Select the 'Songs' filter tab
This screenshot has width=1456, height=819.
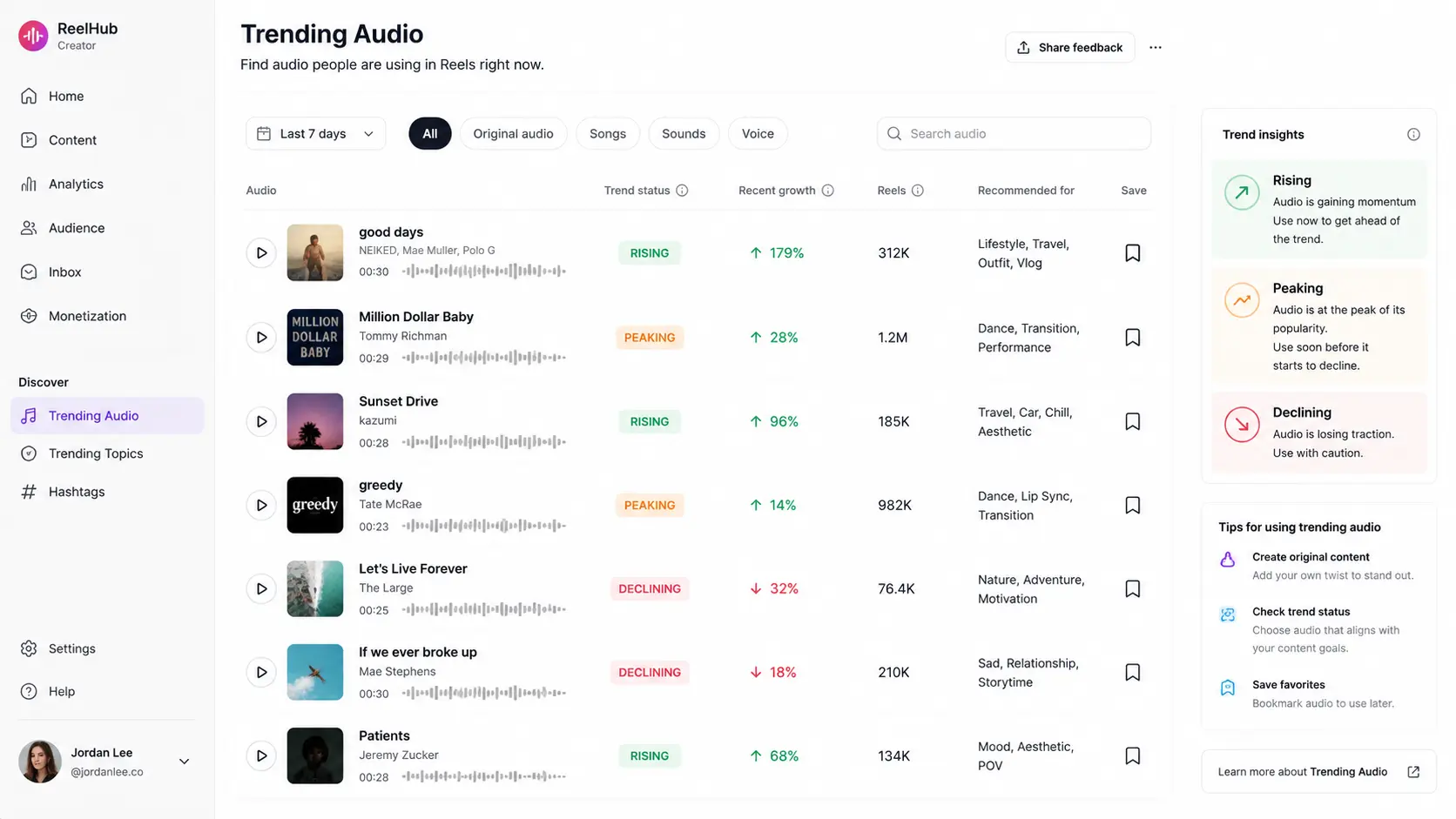click(608, 134)
